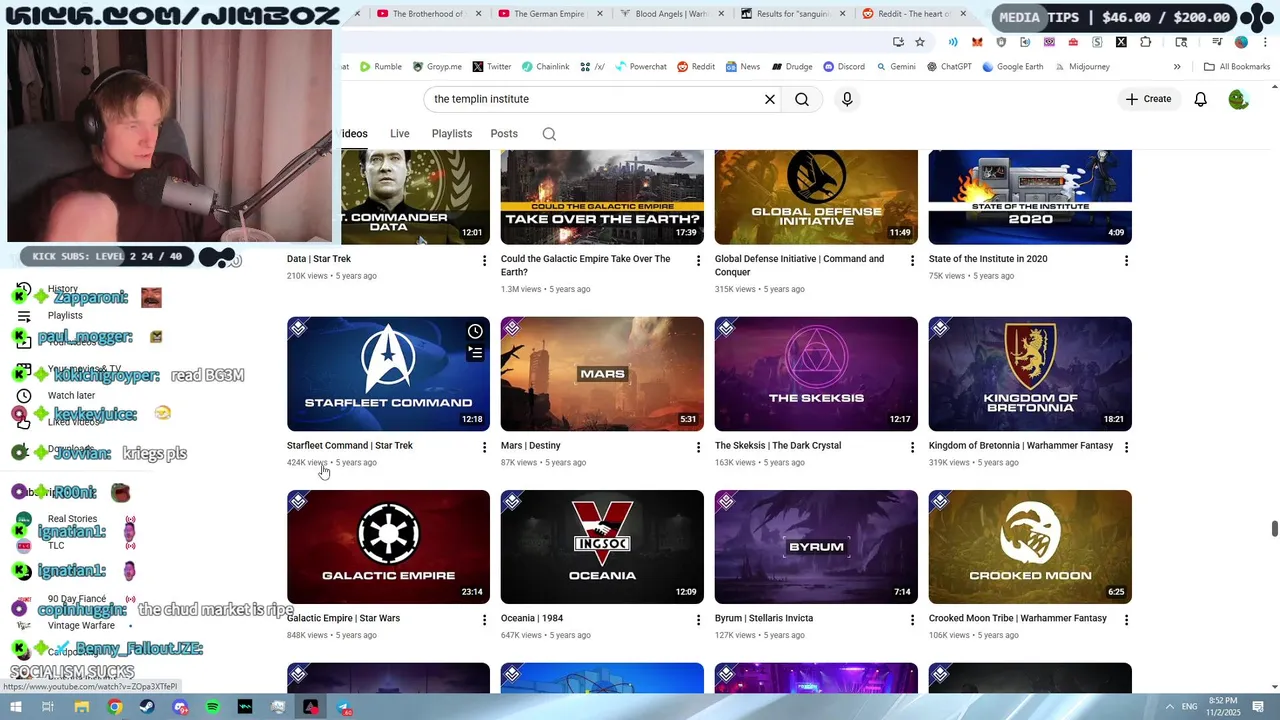
Task: Switch to the Posts channel tab
Action: [504, 134]
